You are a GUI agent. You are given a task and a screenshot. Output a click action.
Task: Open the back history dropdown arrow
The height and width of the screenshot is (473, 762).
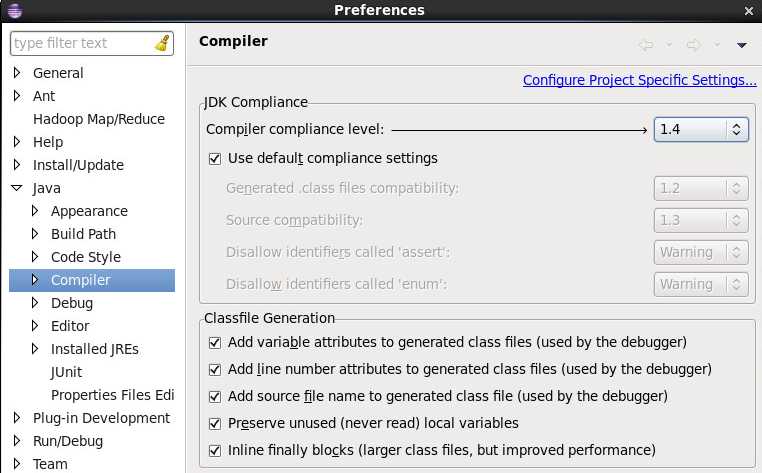(x=669, y=45)
